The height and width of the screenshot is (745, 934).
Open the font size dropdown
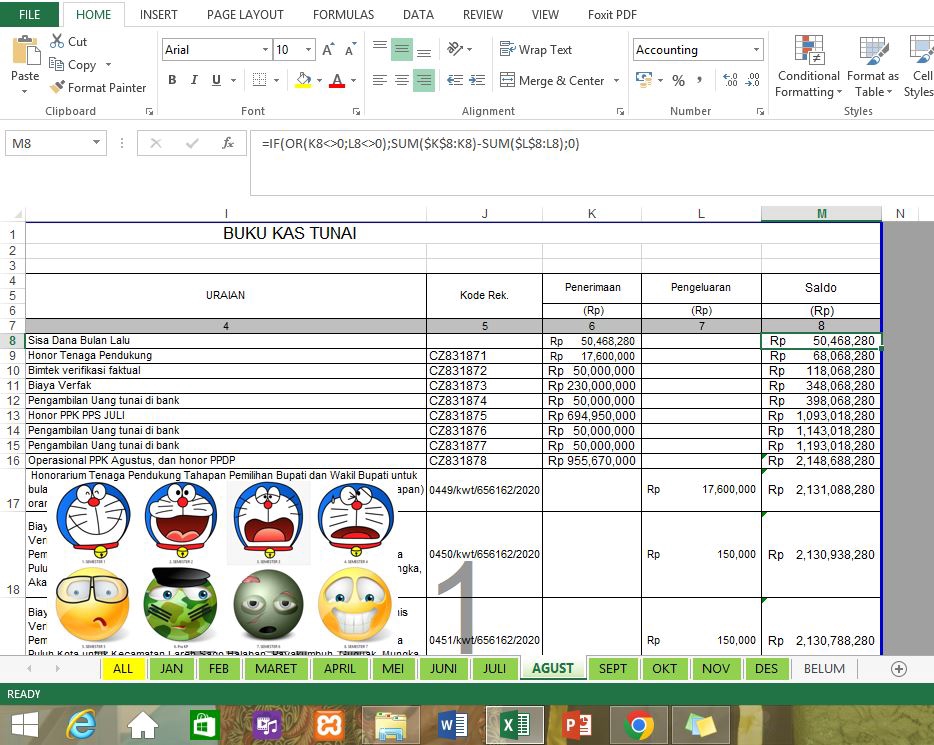point(305,49)
